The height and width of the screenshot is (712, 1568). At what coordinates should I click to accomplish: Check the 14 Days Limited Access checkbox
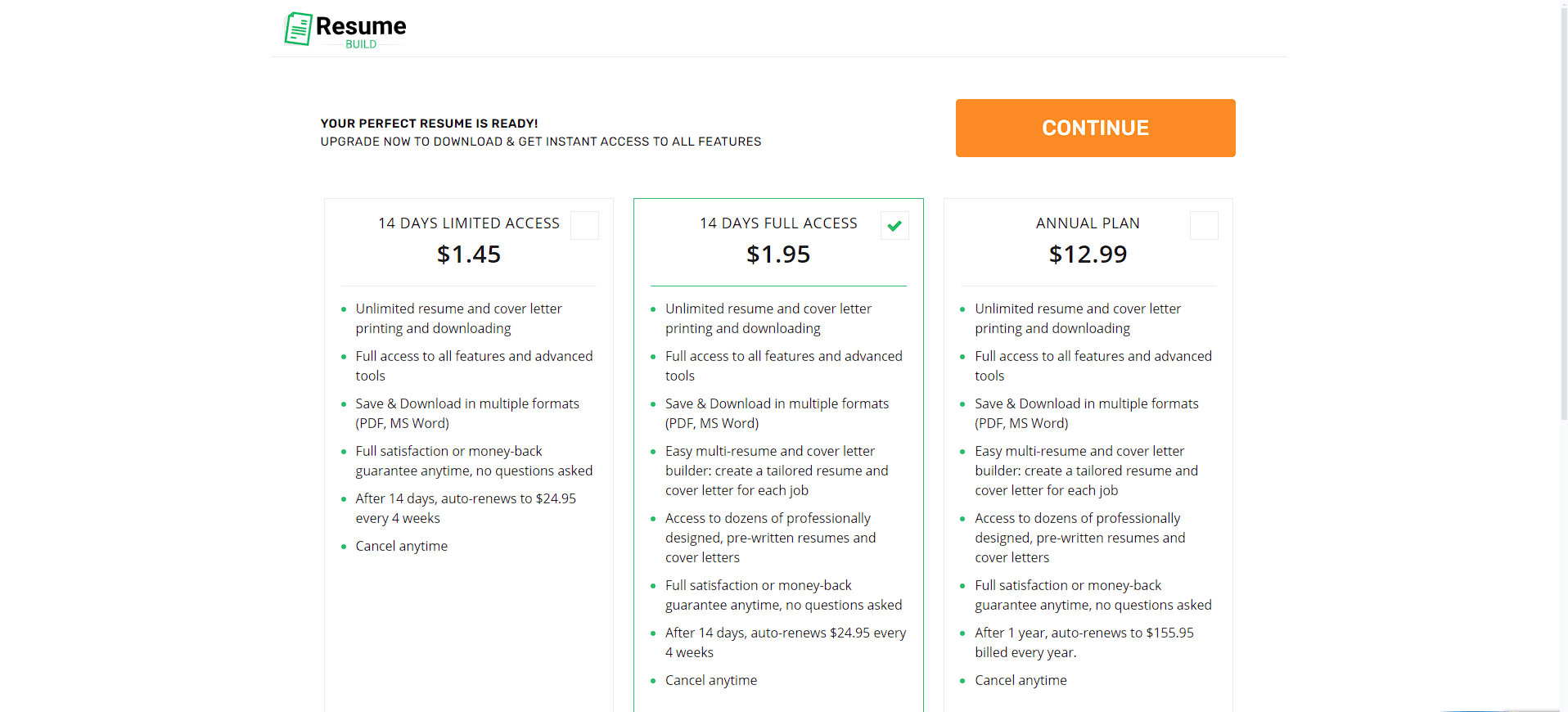(x=584, y=225)
